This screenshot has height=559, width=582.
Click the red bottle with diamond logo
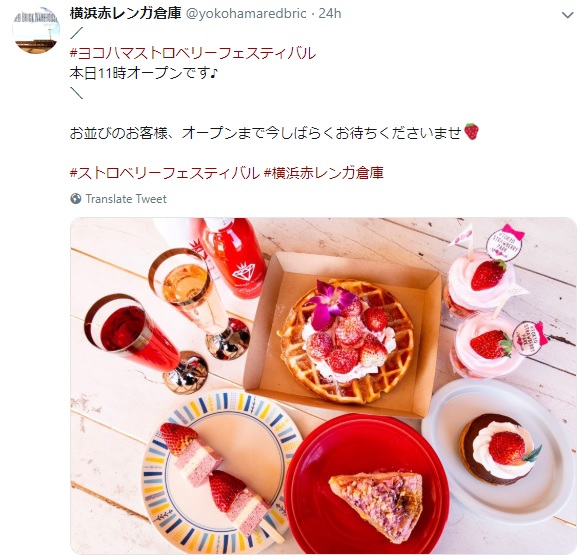coord(236,257)
